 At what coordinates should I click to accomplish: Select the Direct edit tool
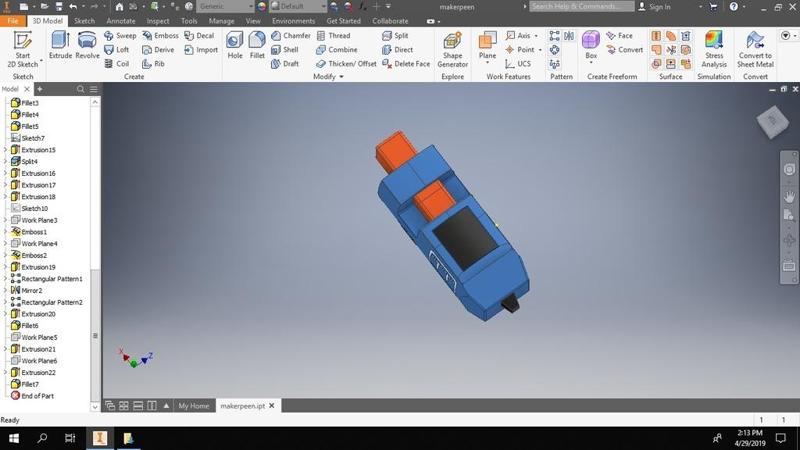tap(397, 49)
